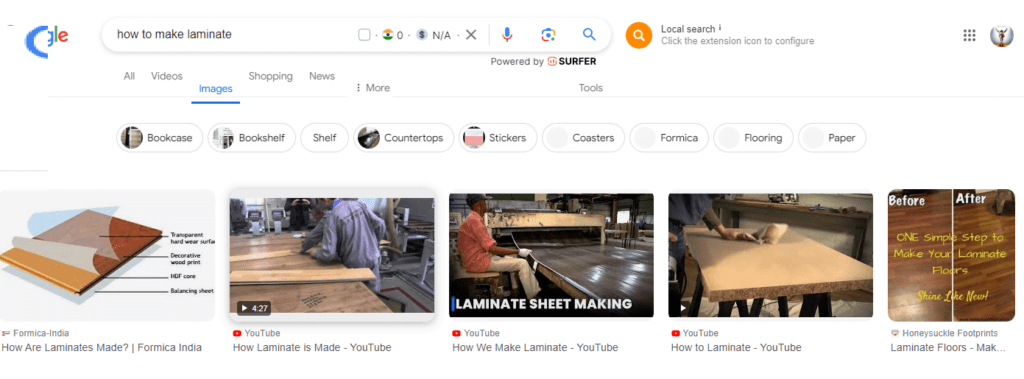Tick the Surfer checkbox in search bar
Screen dimensions: 1024x379
click(x=364, y=35)
